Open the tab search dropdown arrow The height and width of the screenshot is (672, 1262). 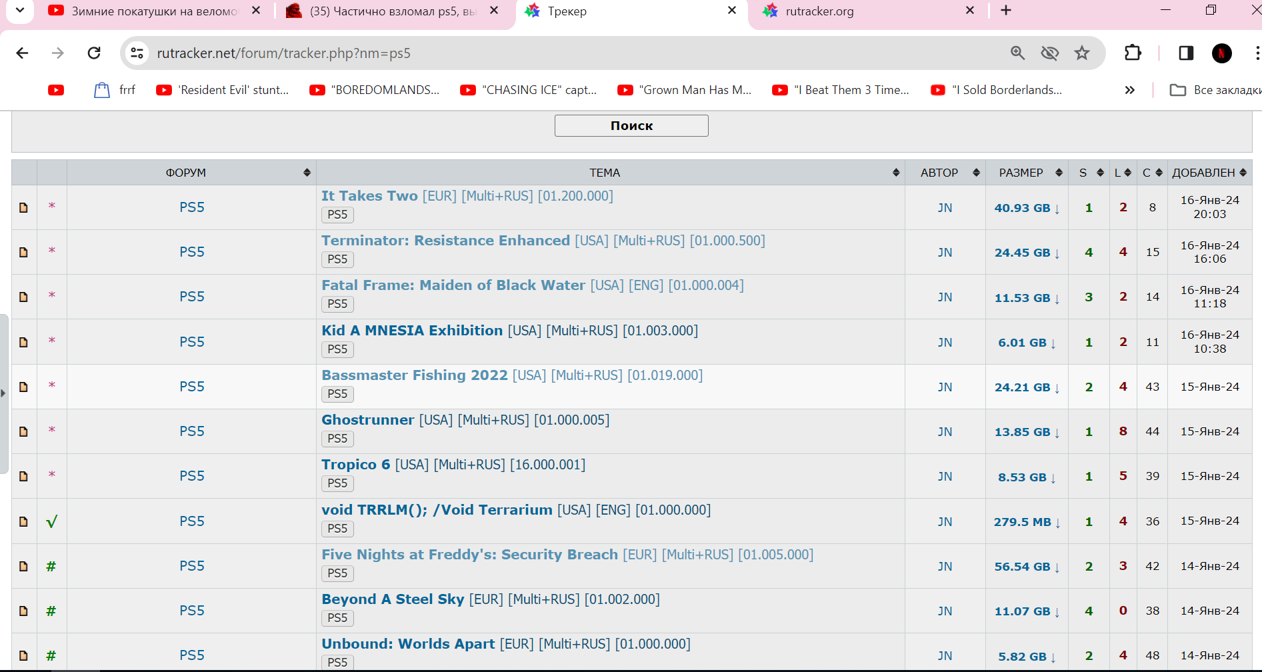click(x=19, y=11)
